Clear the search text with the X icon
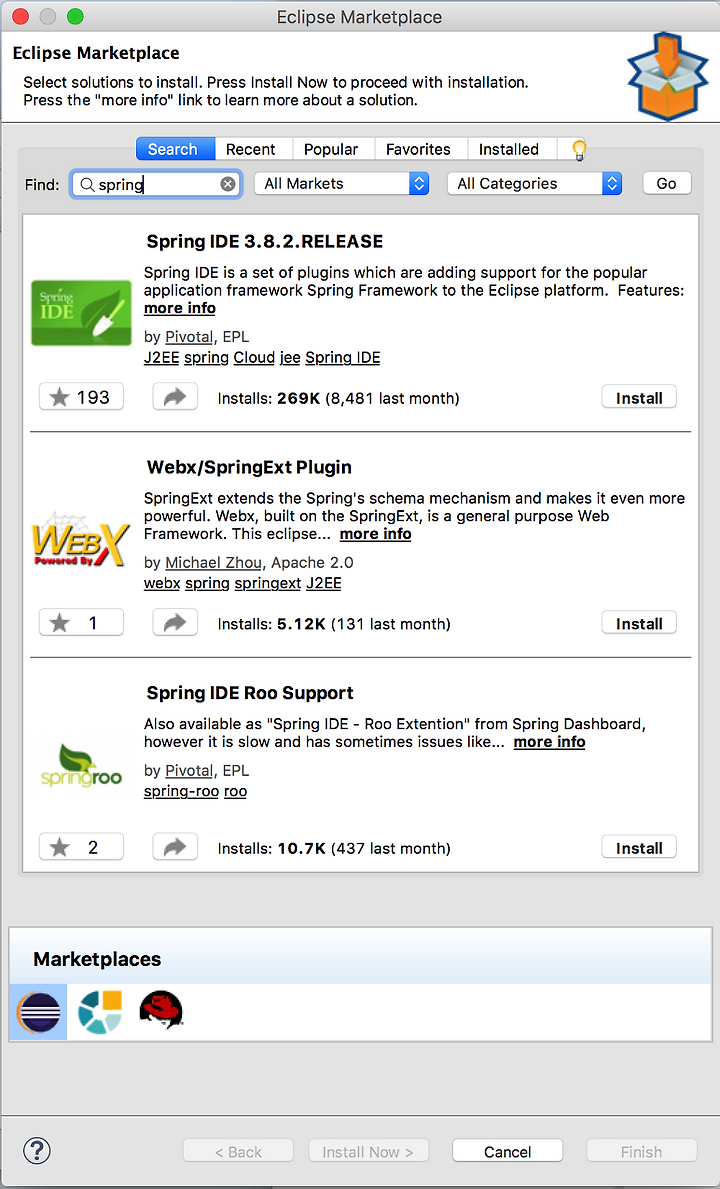This screenshot has height=1189, width=720. tap(228, 184)
